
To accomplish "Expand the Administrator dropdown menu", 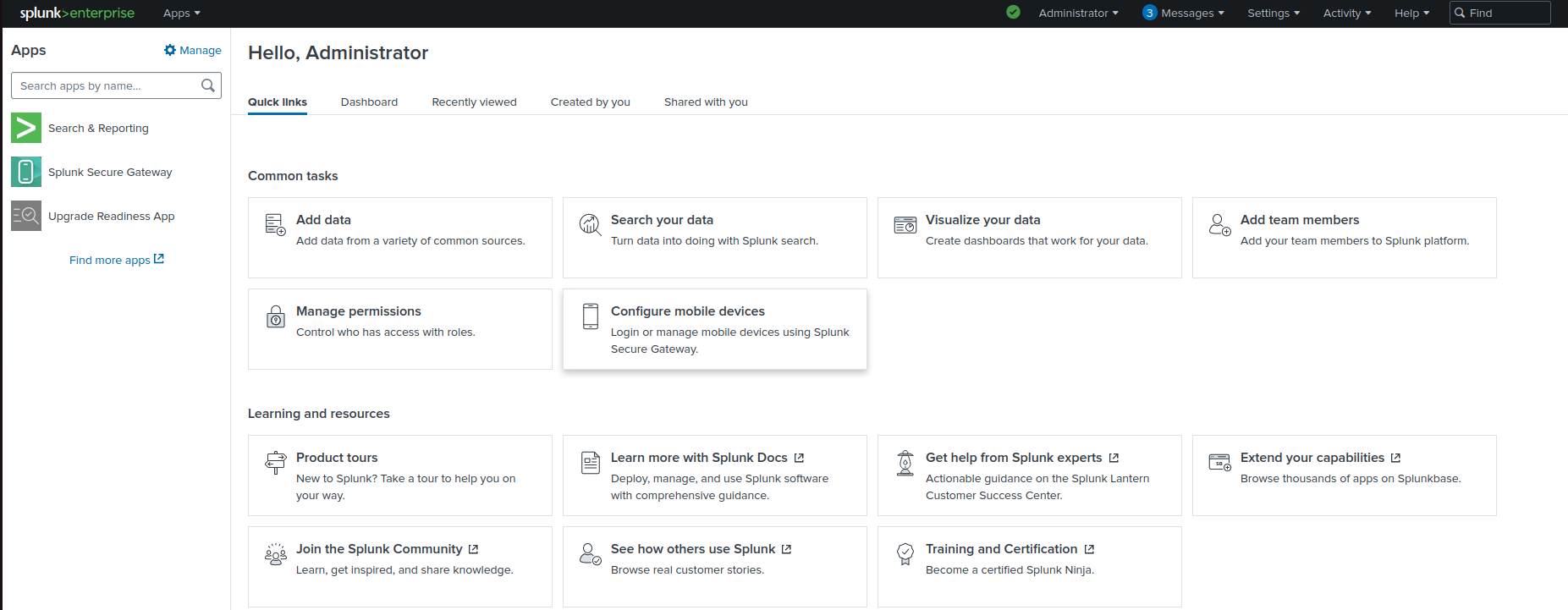I will click(x=1078, y=13).
